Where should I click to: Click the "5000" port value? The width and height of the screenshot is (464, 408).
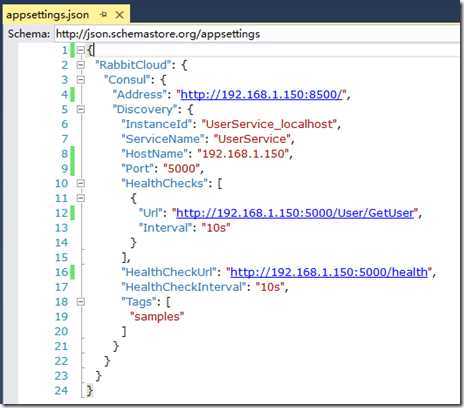[181, 169]
